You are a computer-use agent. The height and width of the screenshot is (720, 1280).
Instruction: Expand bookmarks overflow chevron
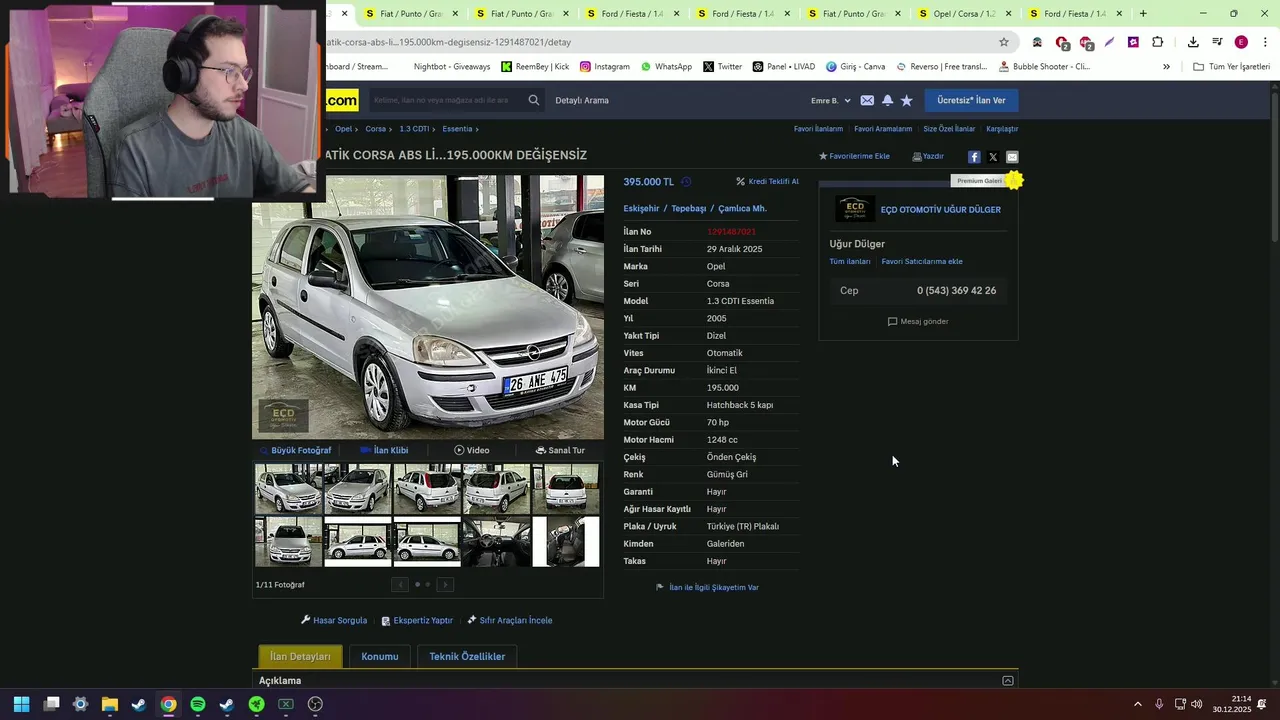1166,67
